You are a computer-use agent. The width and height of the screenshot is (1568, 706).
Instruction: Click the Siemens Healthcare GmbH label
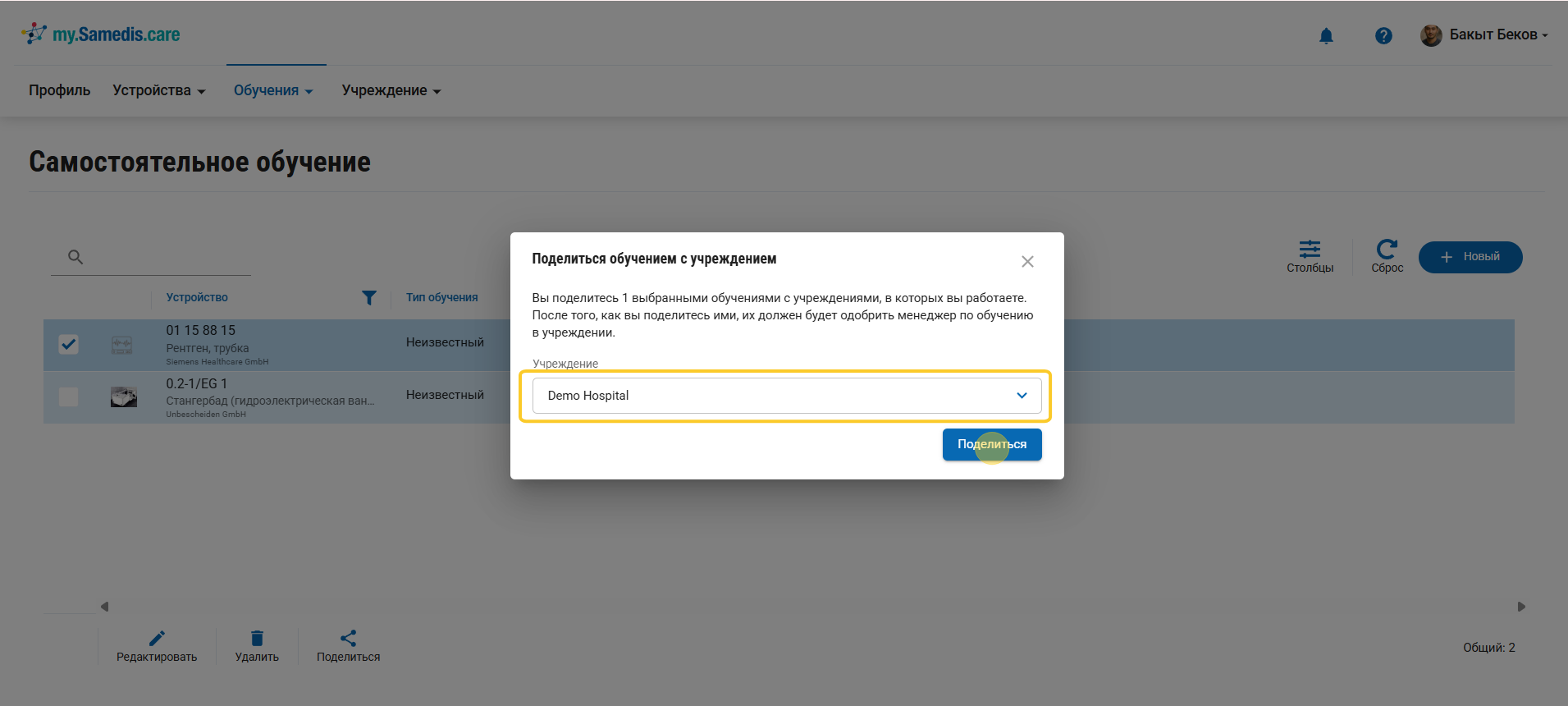(x=217, y=362)
